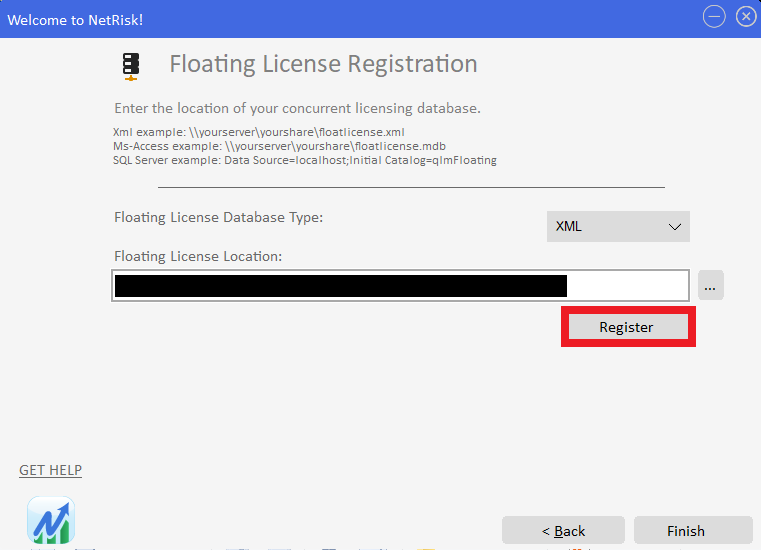Viewport: 761px width, 550px height.
Task: Expand the XML combo box chevron arrow
Action: (x=675, y=227)
